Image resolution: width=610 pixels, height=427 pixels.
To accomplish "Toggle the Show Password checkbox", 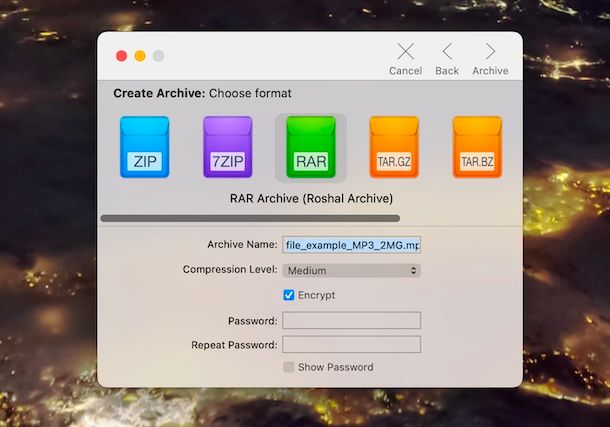I will pyautogui.click(x=289, y=367).
